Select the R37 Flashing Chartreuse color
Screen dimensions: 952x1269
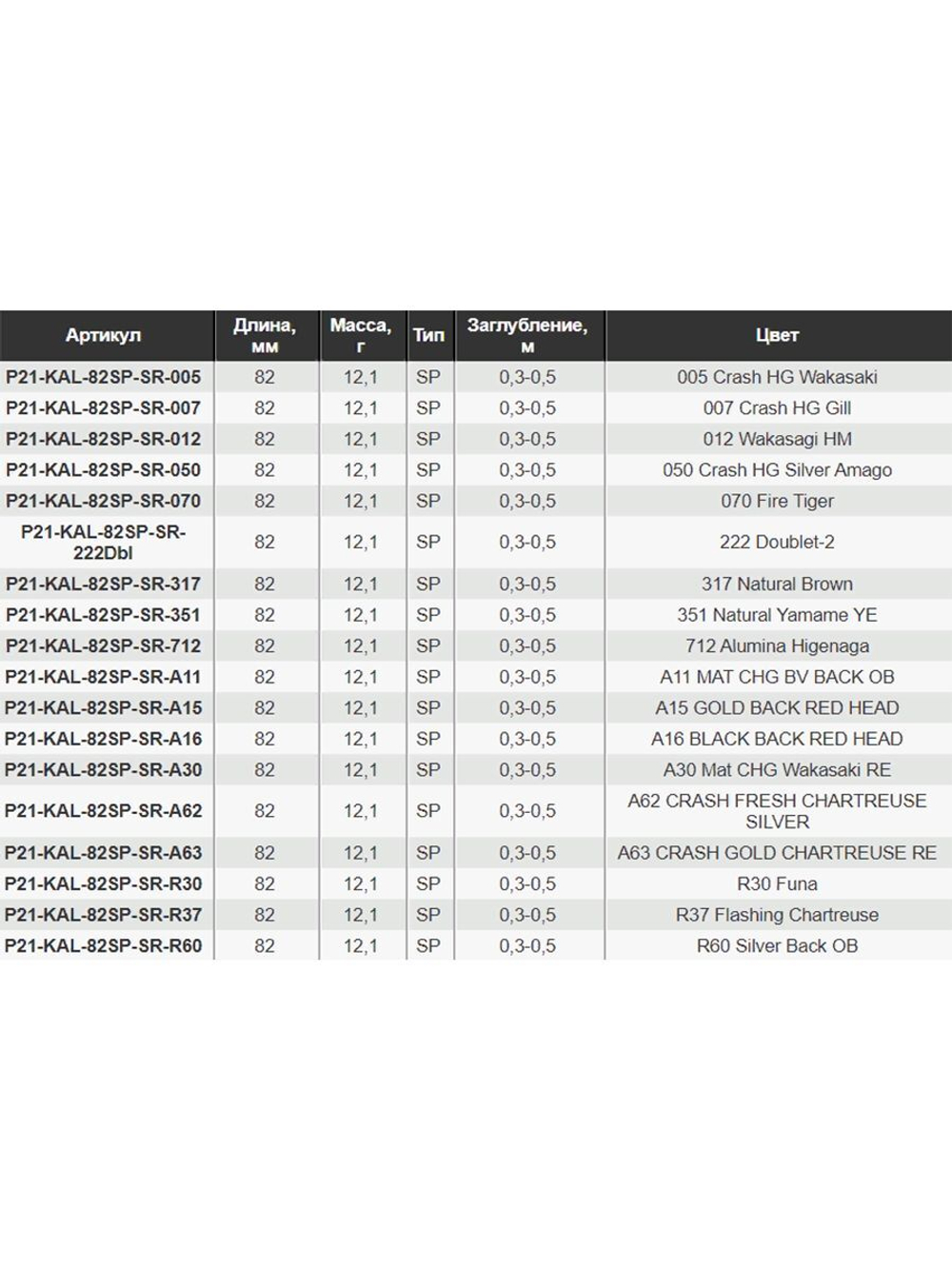[x=777, y=915]
